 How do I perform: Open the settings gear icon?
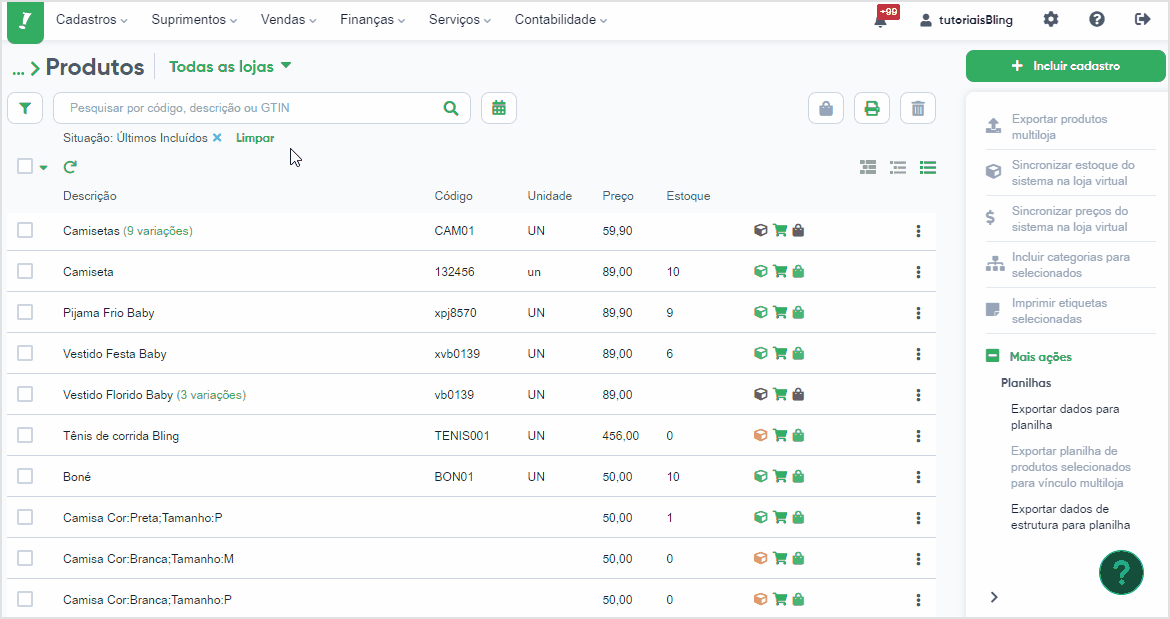(x=1051, y=19)
